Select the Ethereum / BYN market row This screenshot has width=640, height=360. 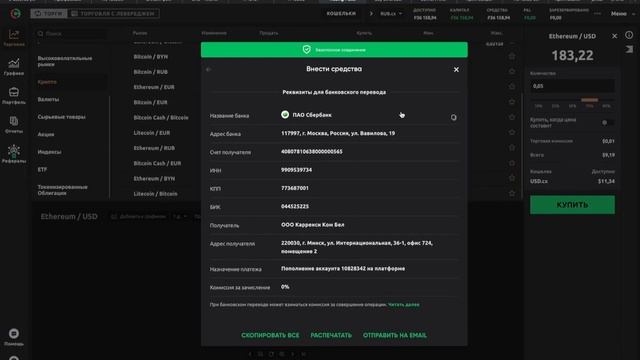pos(154,178)
